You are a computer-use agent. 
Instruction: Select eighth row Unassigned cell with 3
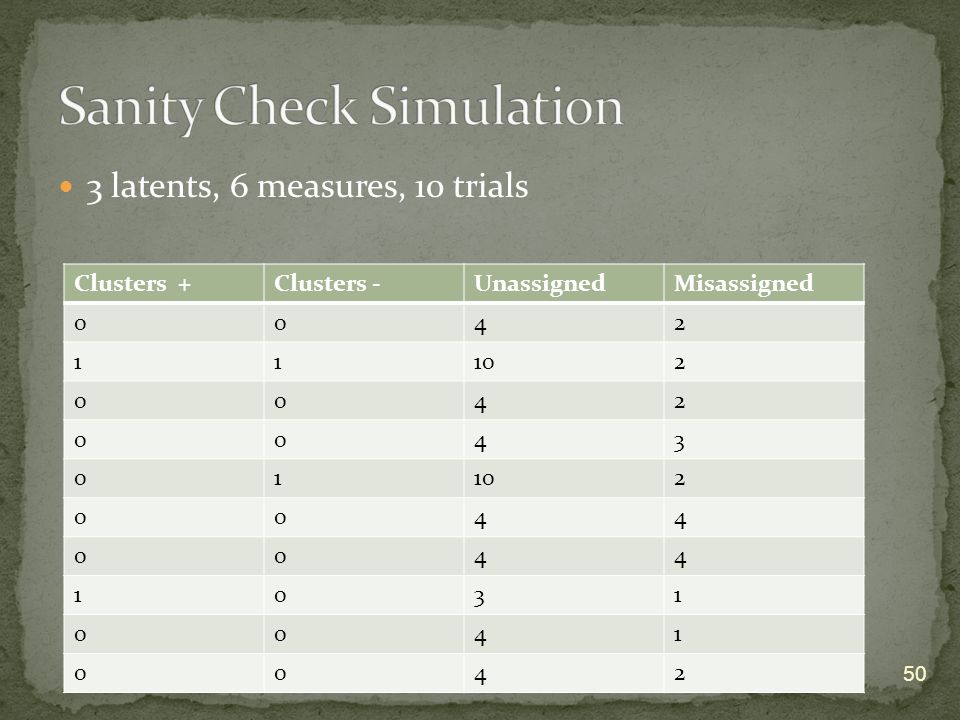click(x=564, y=596)
